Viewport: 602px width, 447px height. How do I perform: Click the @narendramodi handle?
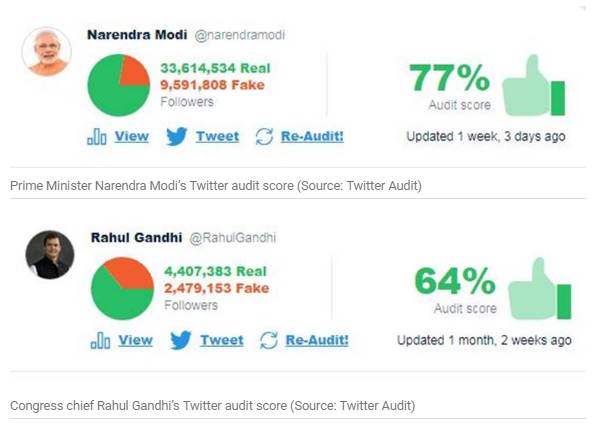[x=239, y=34]
